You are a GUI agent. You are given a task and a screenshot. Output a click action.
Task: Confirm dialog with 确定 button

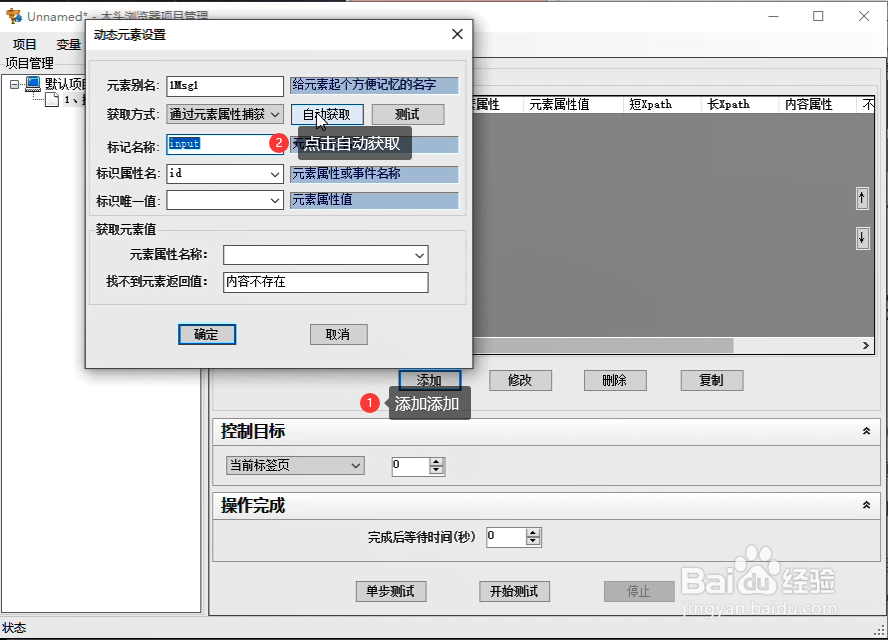(x=207, y=334)
